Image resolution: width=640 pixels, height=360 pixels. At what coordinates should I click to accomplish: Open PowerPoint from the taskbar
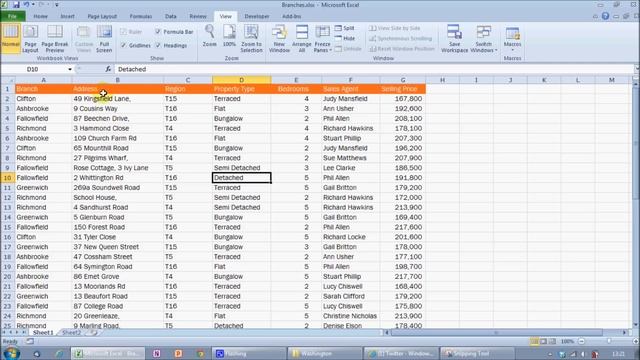[x=178, y=353]
